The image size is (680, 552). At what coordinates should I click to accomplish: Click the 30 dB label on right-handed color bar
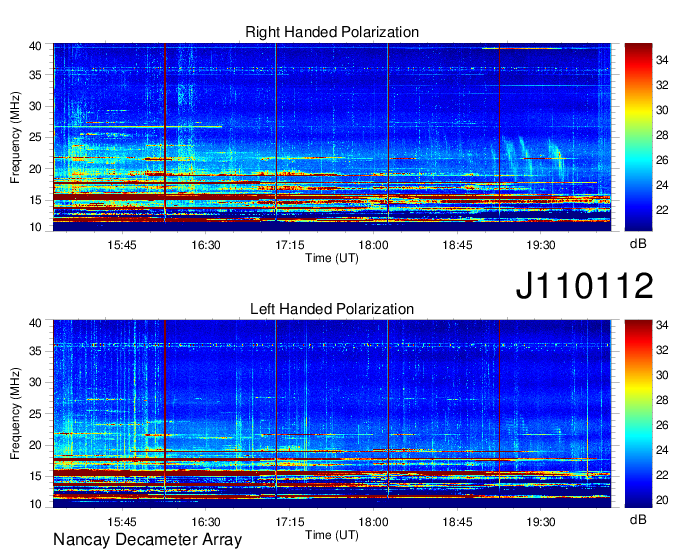(662, 110)
